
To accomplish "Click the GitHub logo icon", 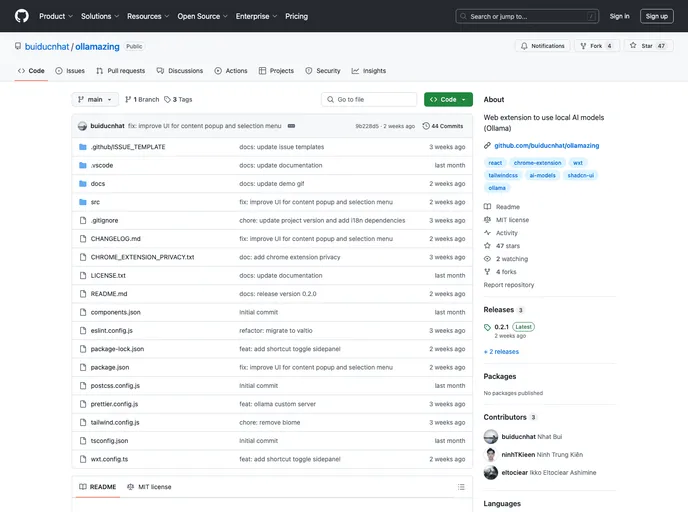I will [x=21, y=16].
